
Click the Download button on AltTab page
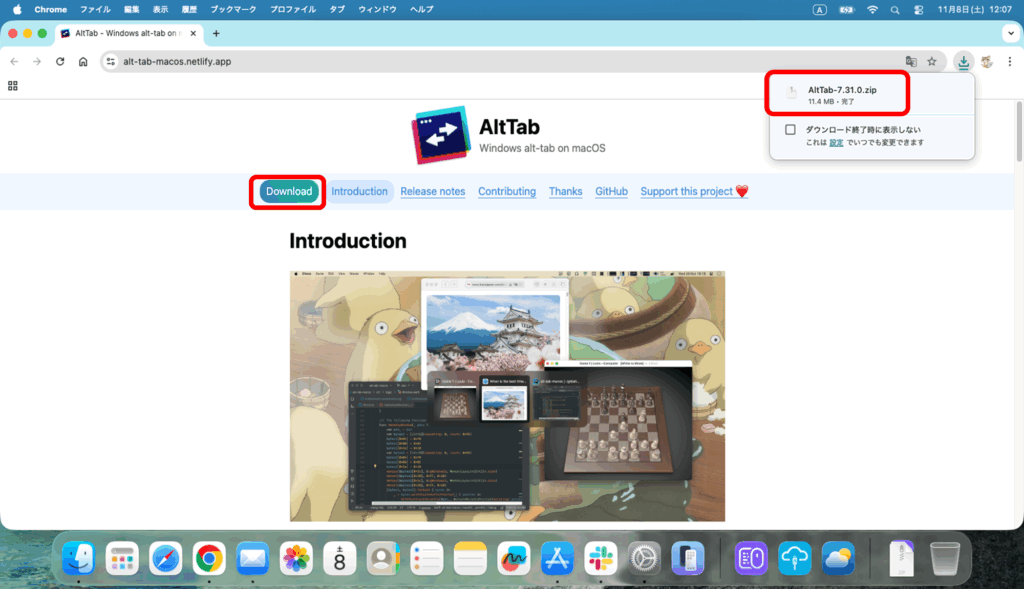[x=289, y=191]
